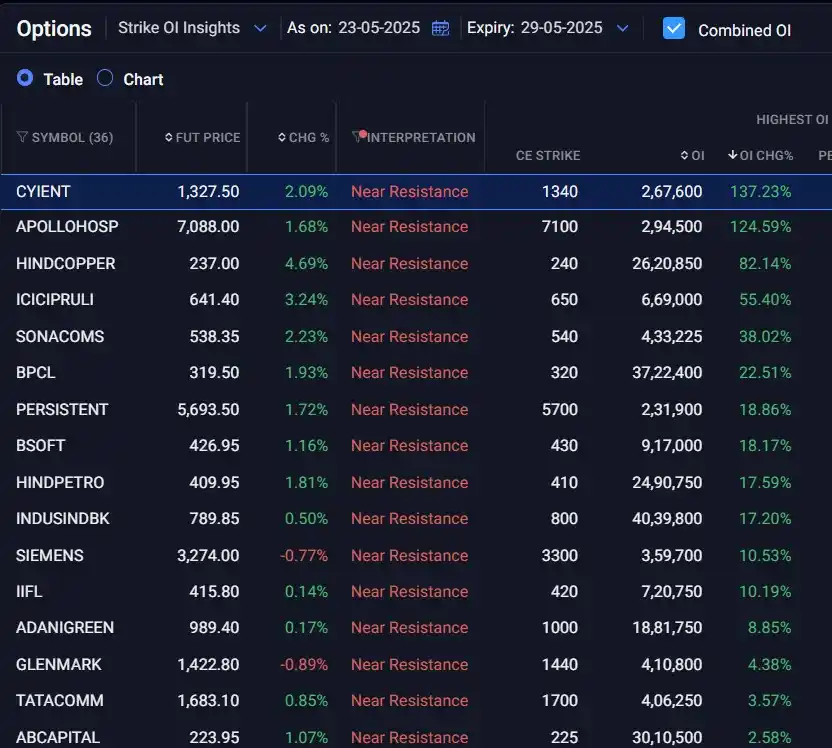Select the HINDPETRO symbol
This screenshot has width=832, height=748.
60,483
